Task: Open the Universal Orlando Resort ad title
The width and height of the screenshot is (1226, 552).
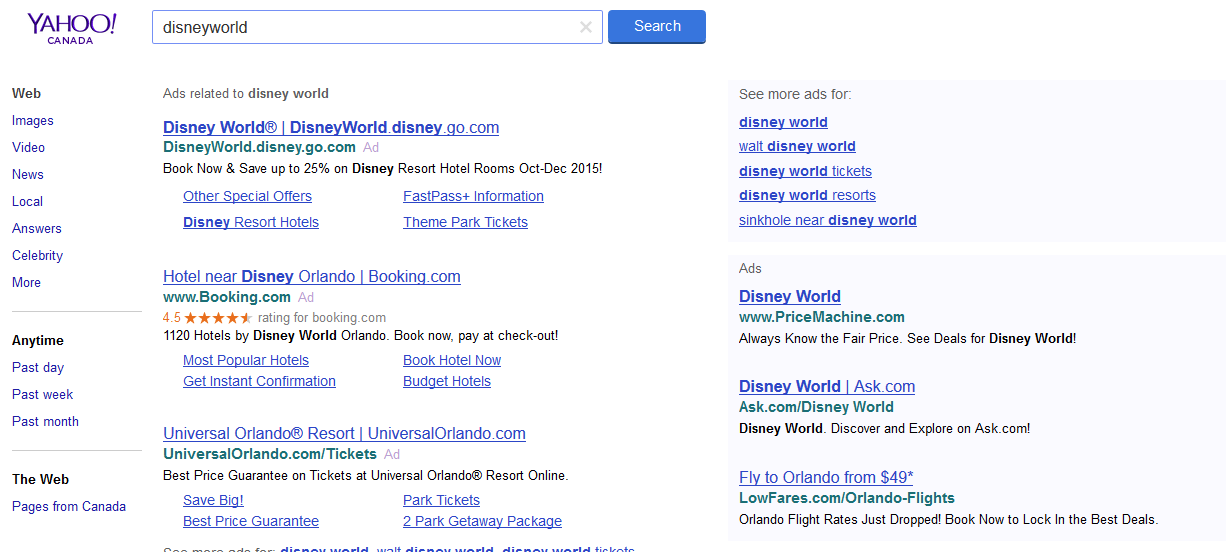Action: [344, 434]
